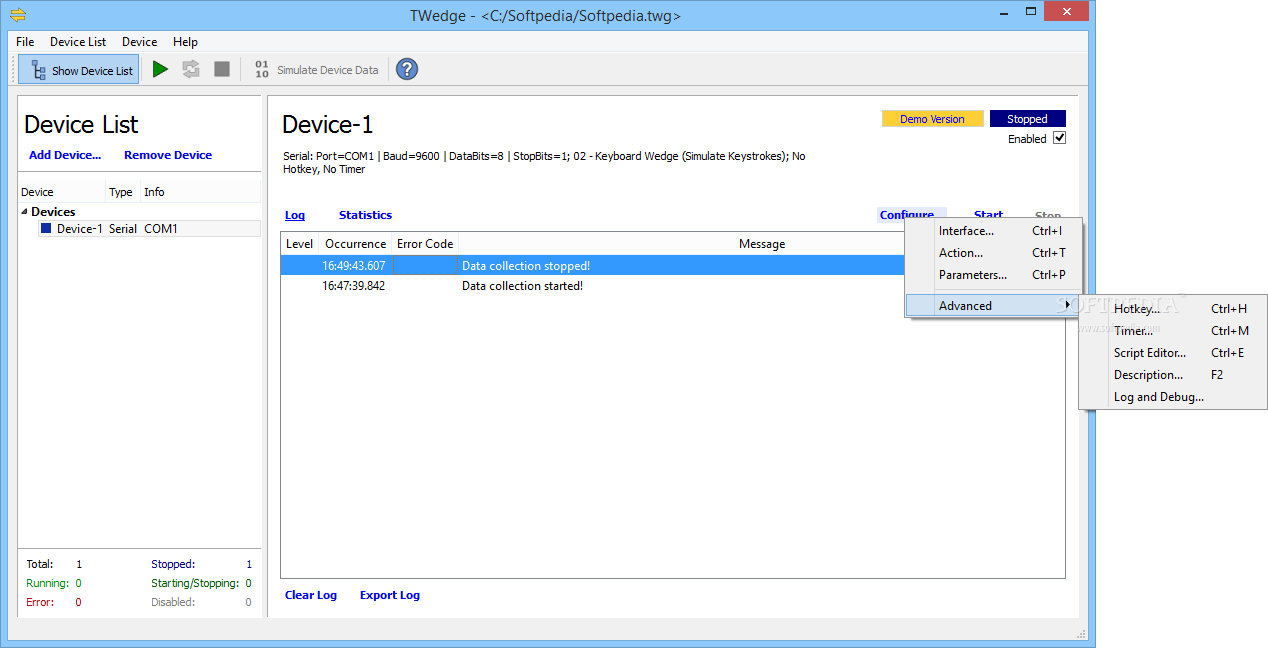This screenshot has height=648, width=1268.
Task: Click the gray Stop square icon
Action: coord(222,69)
